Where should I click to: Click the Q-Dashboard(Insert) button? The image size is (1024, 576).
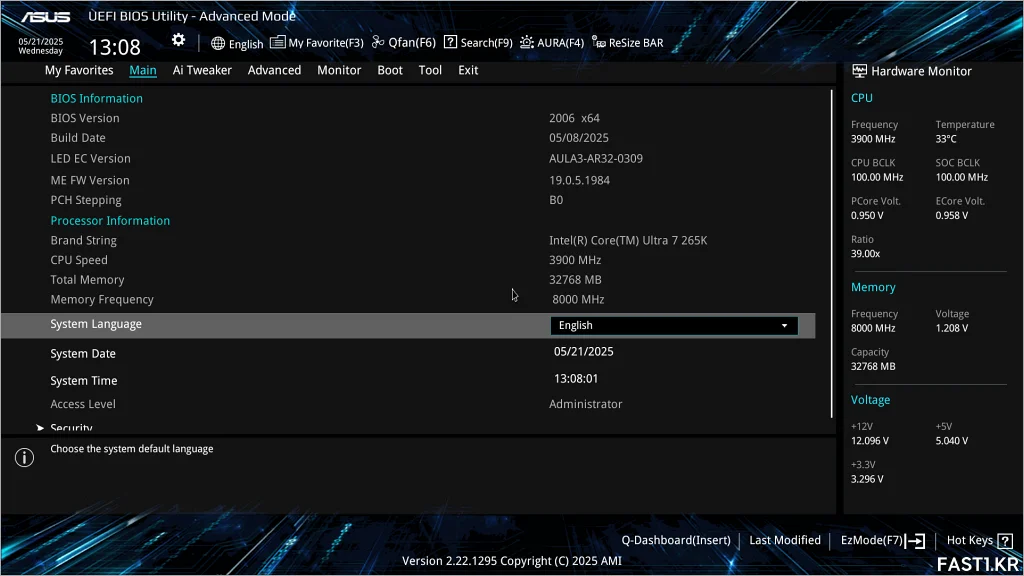pyautogui.click(x=676, y=540)
